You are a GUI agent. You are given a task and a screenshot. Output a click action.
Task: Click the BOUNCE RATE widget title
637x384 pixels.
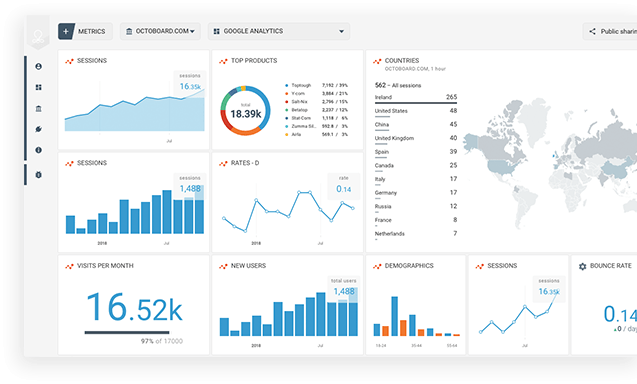[x=611, y=266]
